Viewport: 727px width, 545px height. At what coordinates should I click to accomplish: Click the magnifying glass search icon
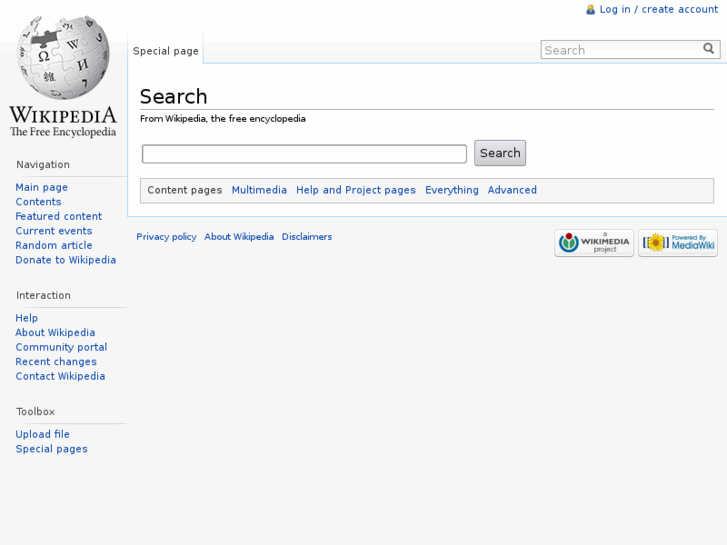click(x=708, y=48)
